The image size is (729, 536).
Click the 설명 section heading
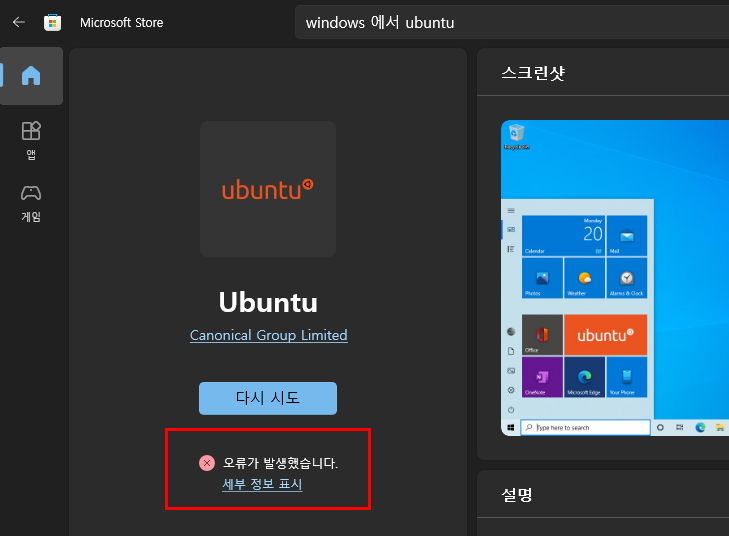pyautogui.click(x=517, y=495)
